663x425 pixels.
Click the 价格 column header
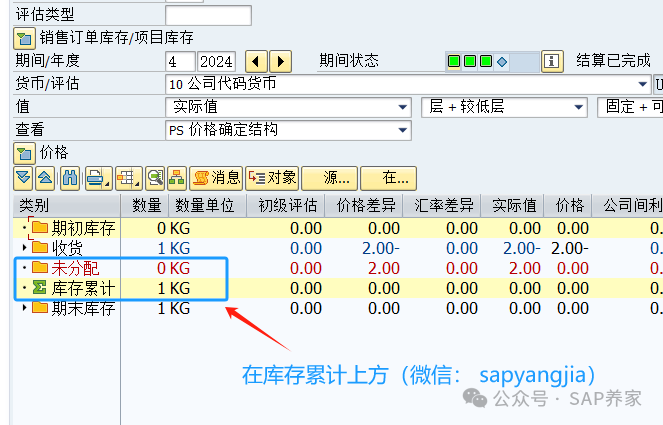tap(568, 206)
